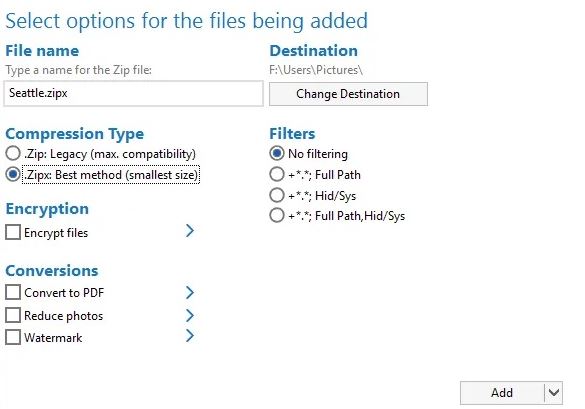Open Convert to PDF settings chevron
The width and height of the screenshot is (585, 409).
pos(190,293)
